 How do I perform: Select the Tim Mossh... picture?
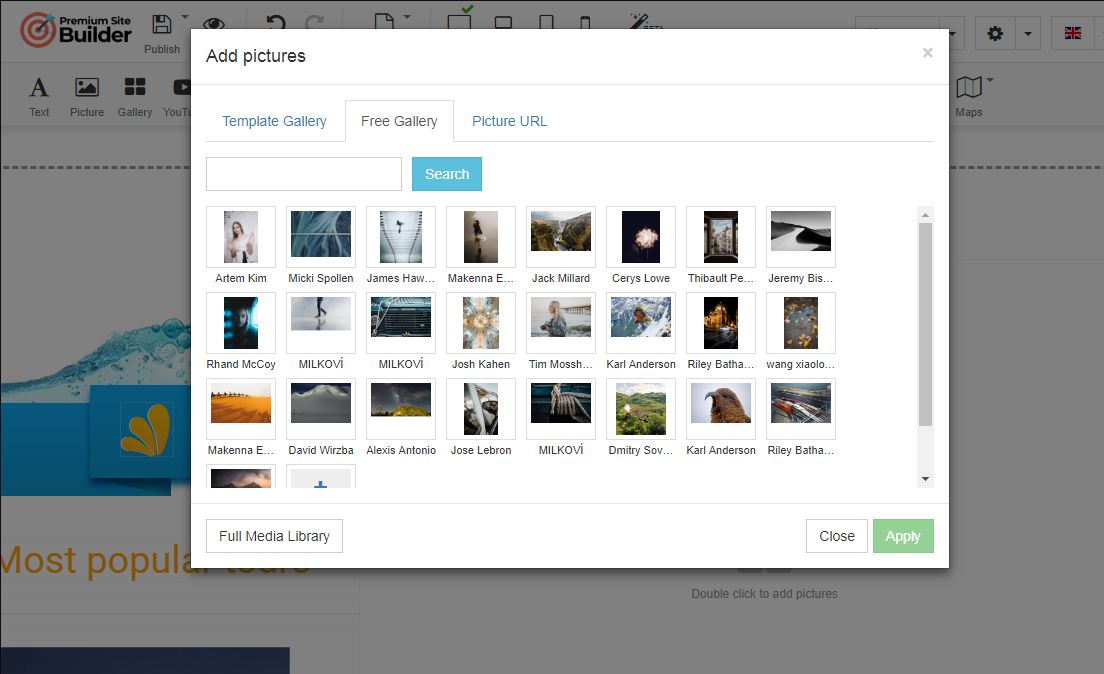click(x=560, y=323)
